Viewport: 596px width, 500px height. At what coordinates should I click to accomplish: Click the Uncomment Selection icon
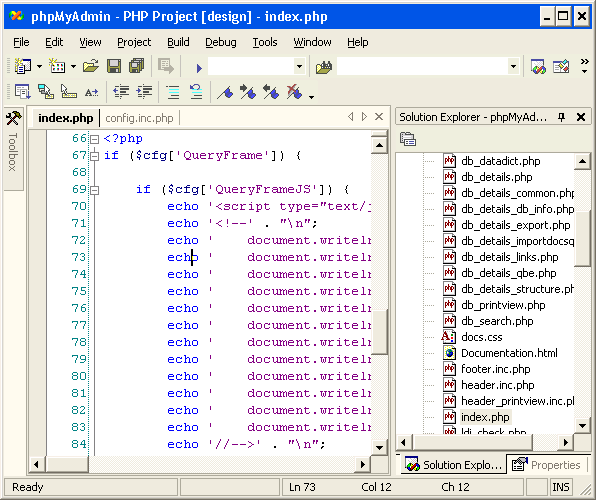(x=196, y=92)
